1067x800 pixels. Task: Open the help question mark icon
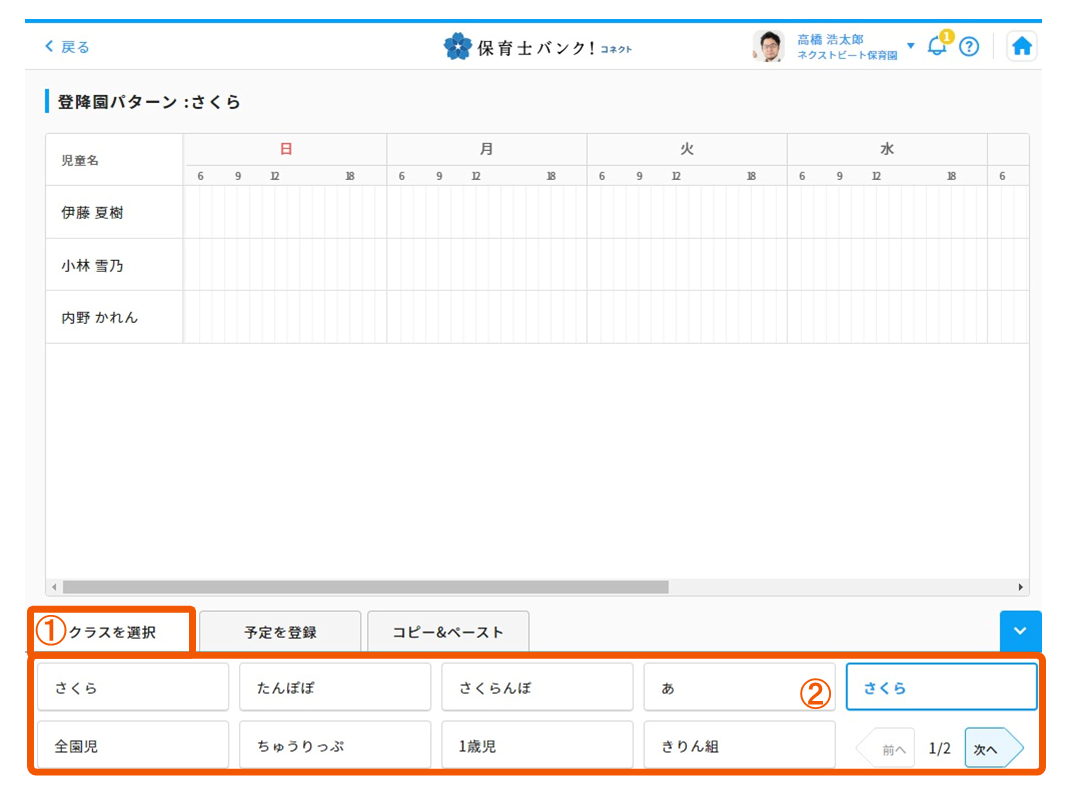(x=968, y=46)
